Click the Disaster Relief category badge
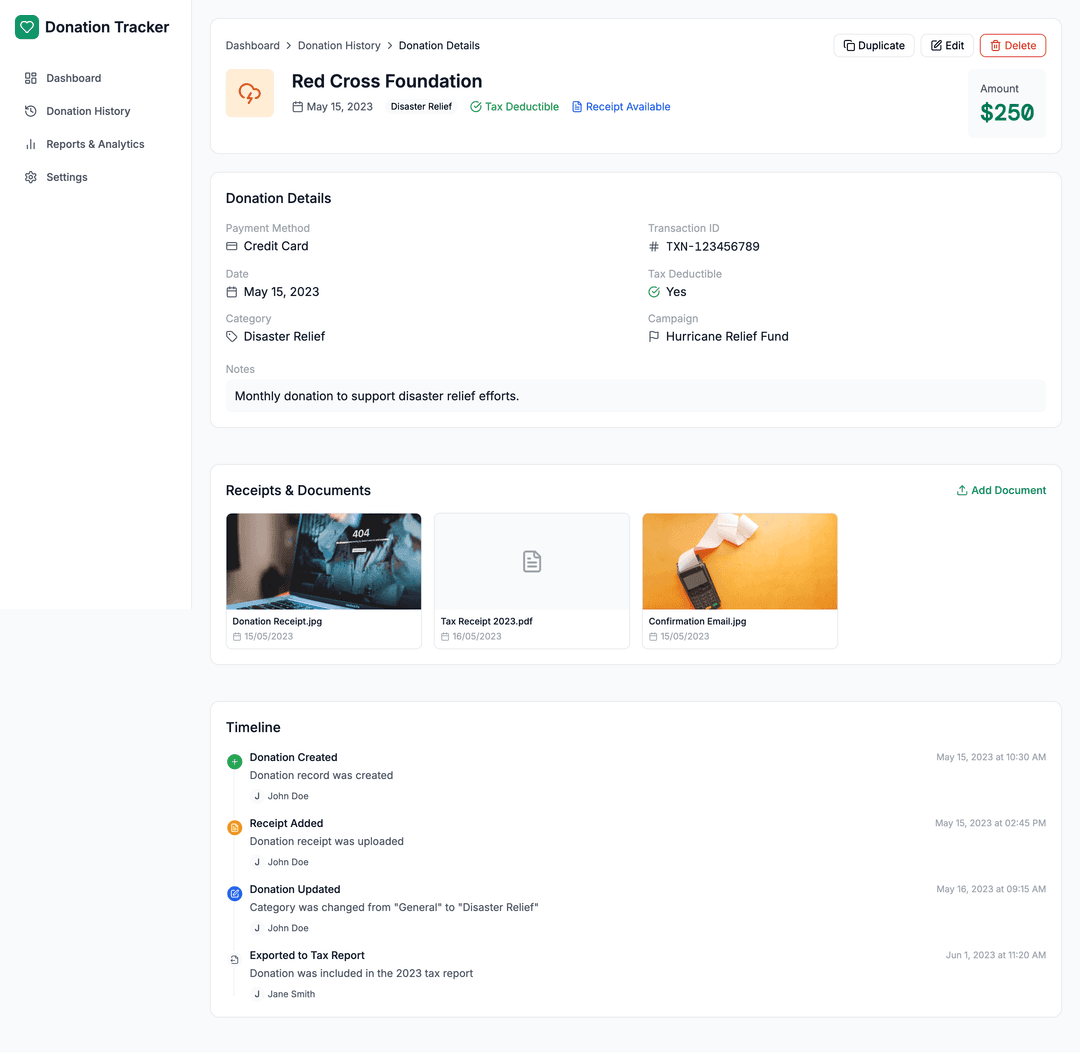 420,106
